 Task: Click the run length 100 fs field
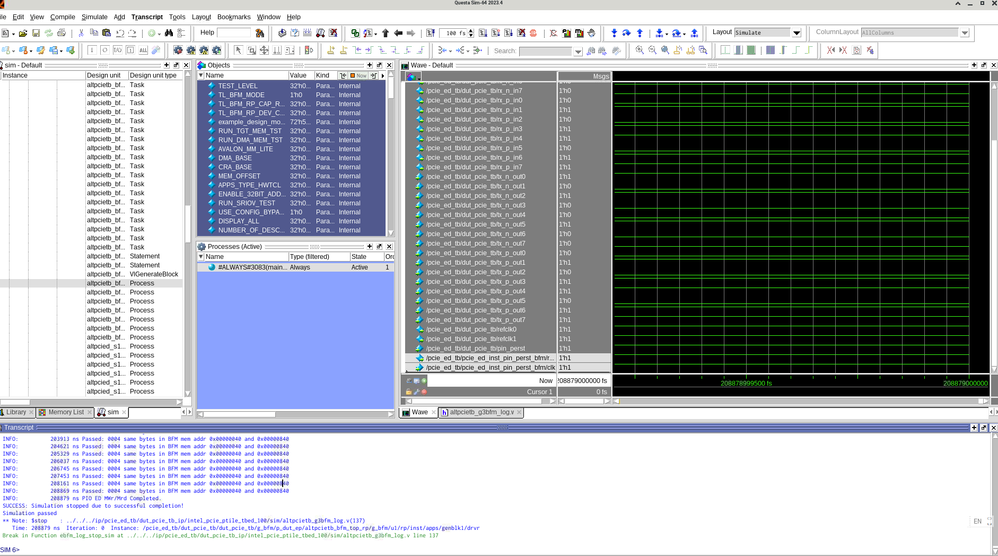(x=454, y=33)
